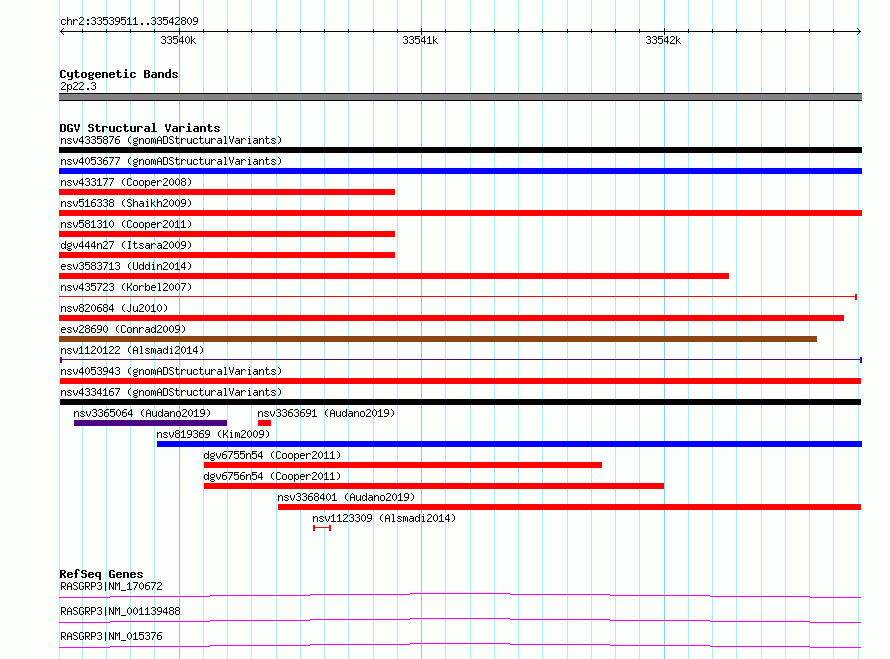Viewport: 890px width, 659px height.
Task: Click the red bar under nsv820684
Action: pyautogui.click(x=451, y=318)
